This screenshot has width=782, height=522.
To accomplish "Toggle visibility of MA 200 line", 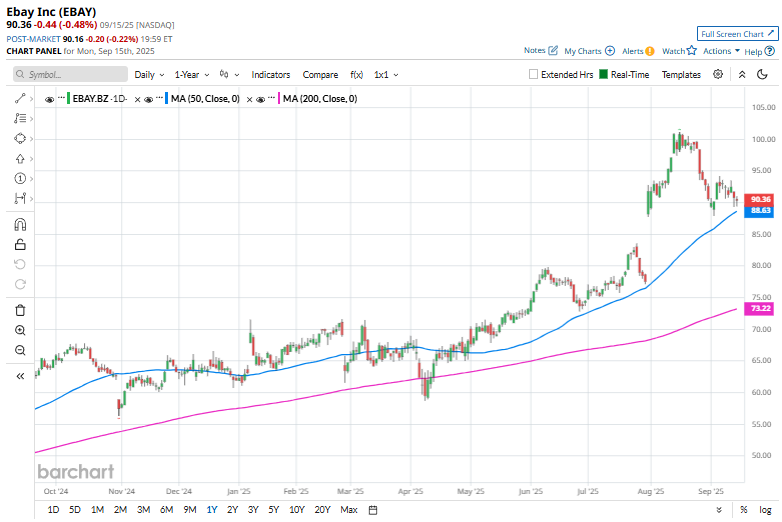I will click(x=260, y=99).
